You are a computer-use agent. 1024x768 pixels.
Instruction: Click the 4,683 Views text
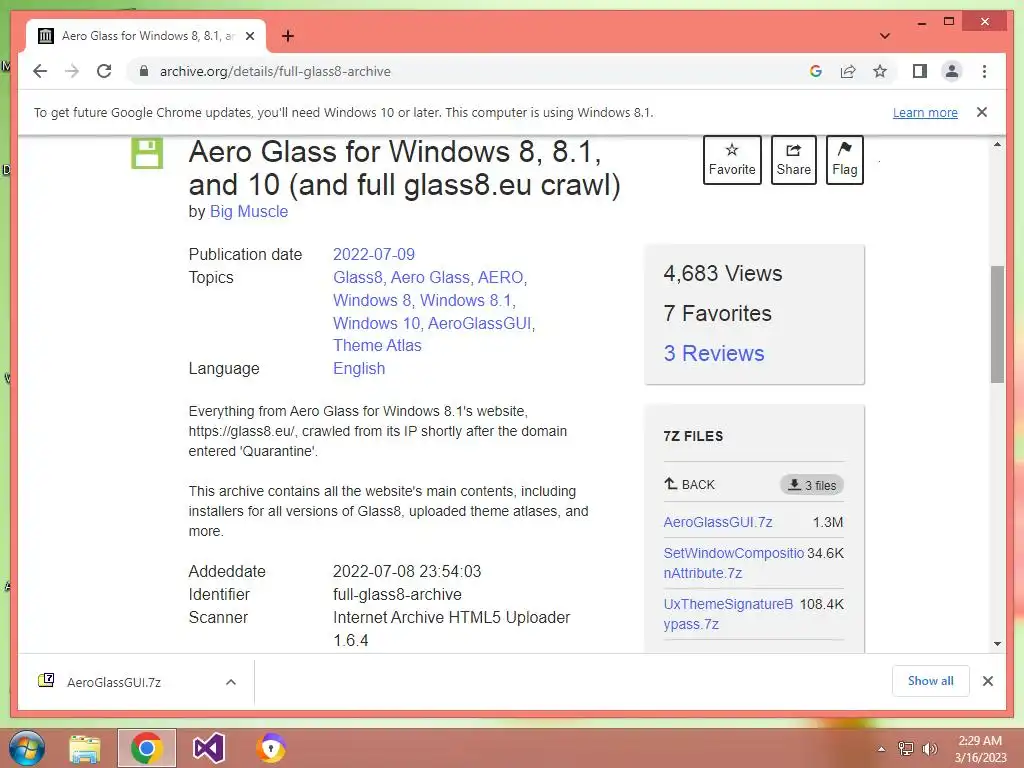click(722, 274)
